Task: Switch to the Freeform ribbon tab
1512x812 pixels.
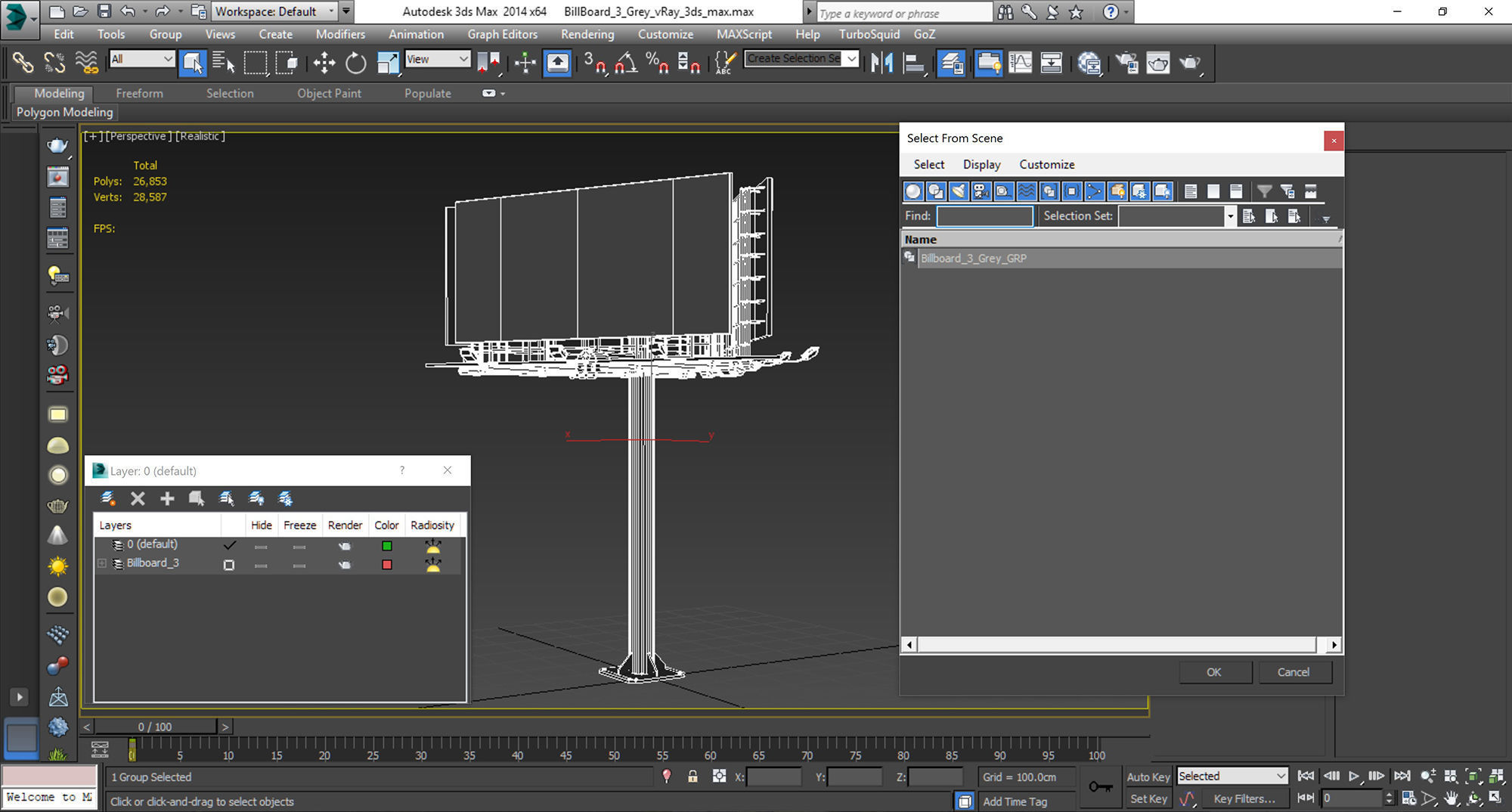Action: coord(139,93)
